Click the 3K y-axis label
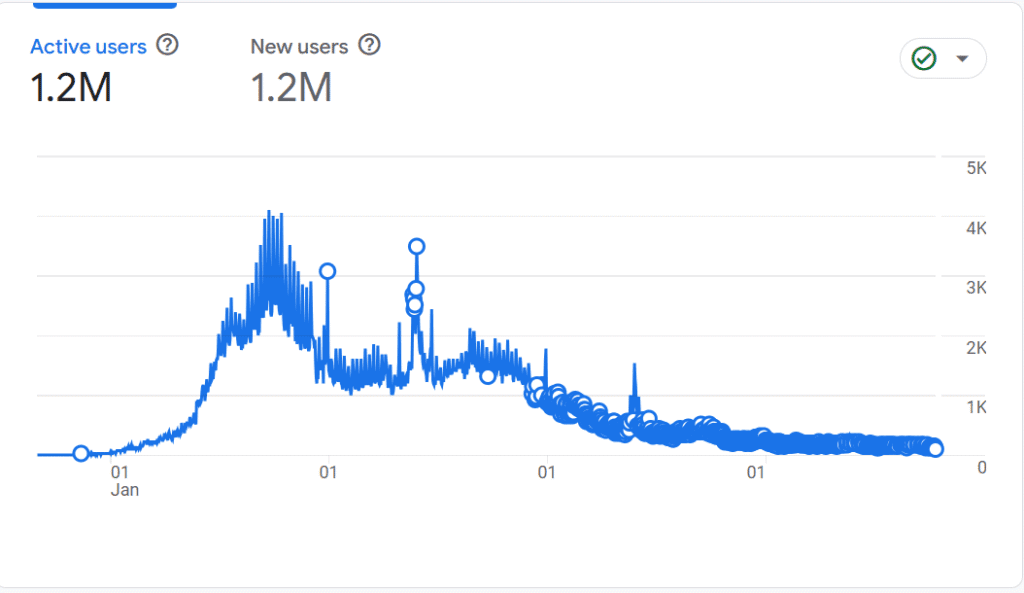Viewport: 1024px width, 593px height. pos(976,288)
